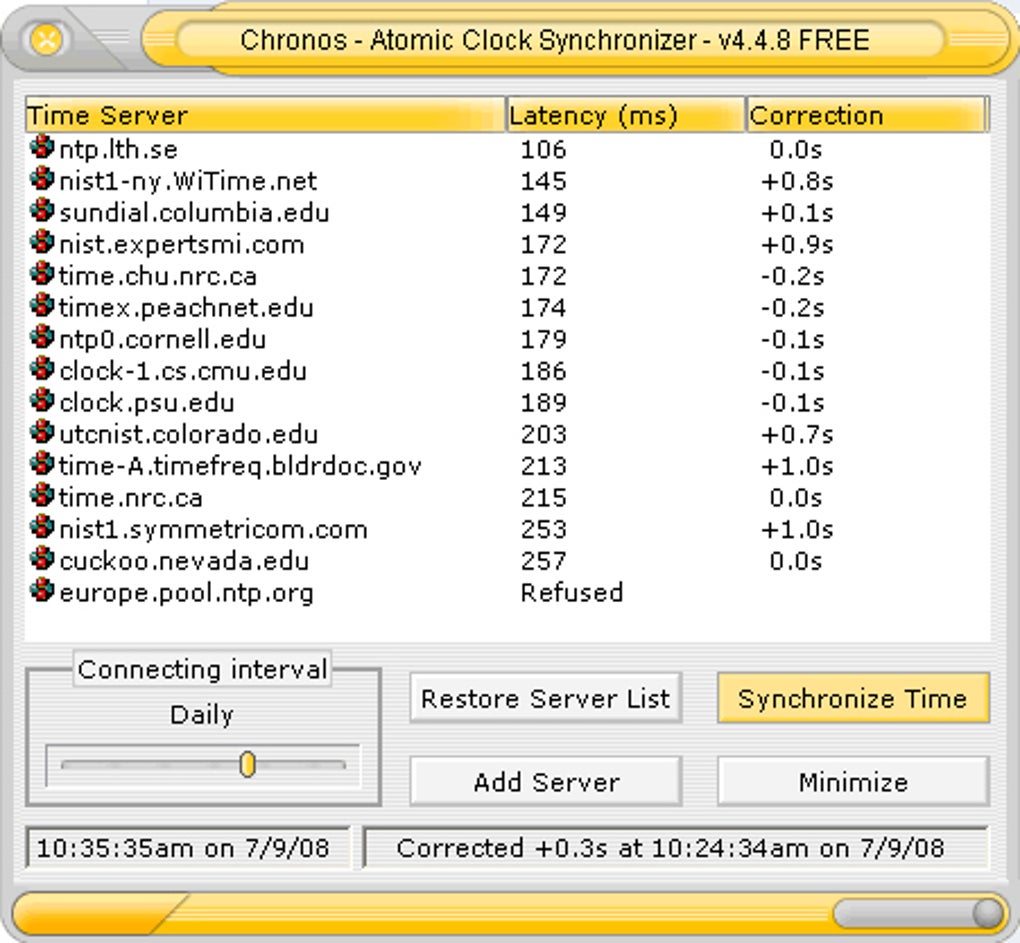This screenshot has width=1020, height=943.
Task: Click the Minimize button
Action: pos(853,781)
